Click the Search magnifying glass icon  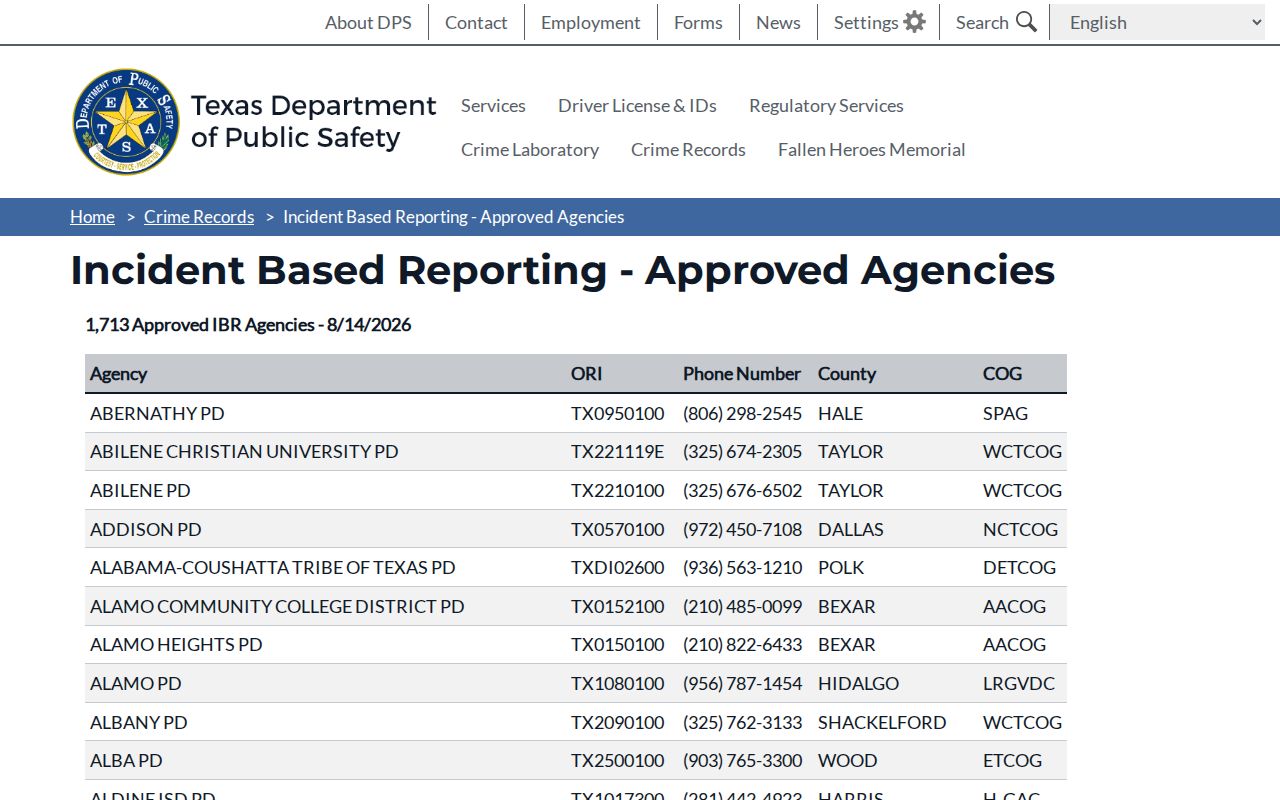[x=1026, y=22]
